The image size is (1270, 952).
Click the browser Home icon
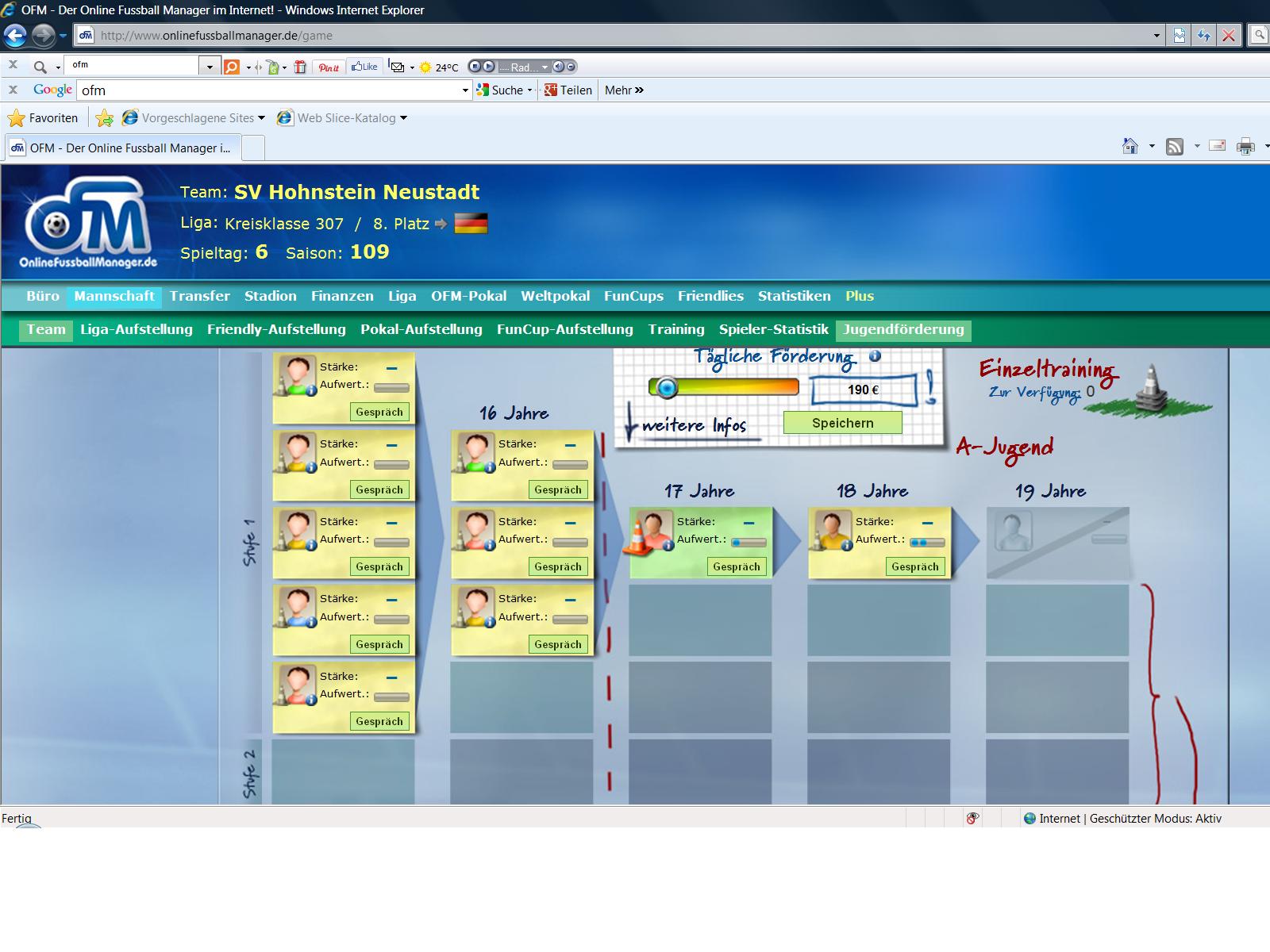pos(1130,146)
